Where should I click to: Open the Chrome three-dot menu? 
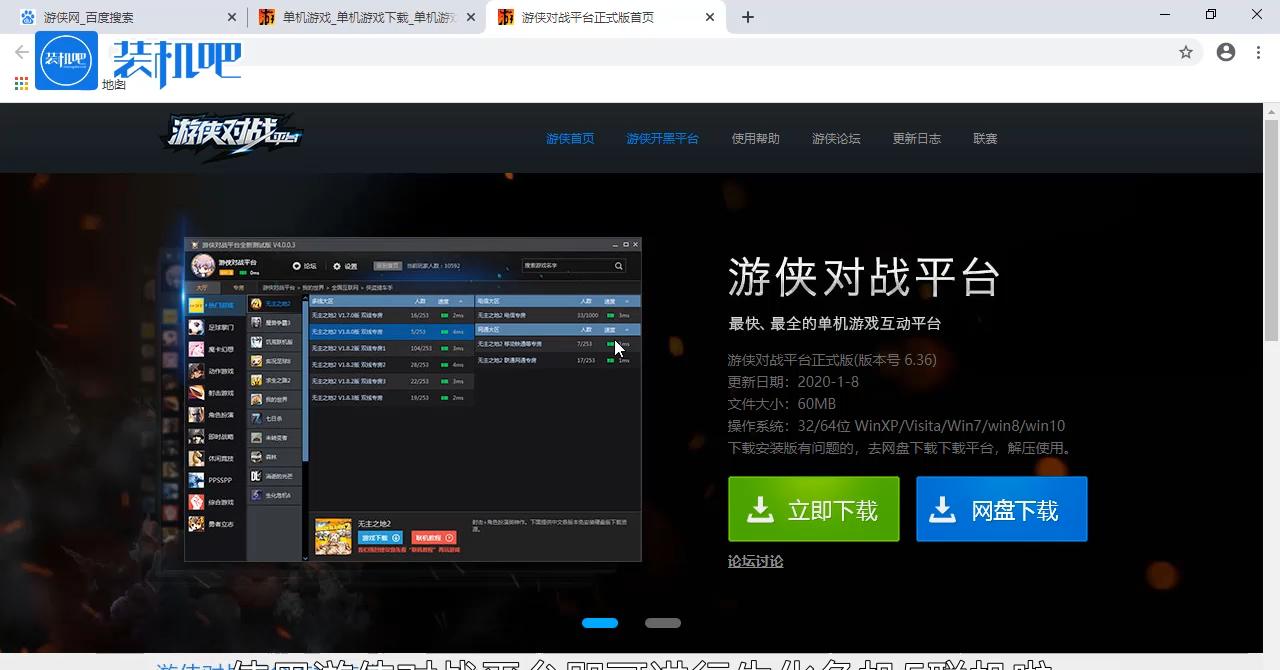[1259, 52]
